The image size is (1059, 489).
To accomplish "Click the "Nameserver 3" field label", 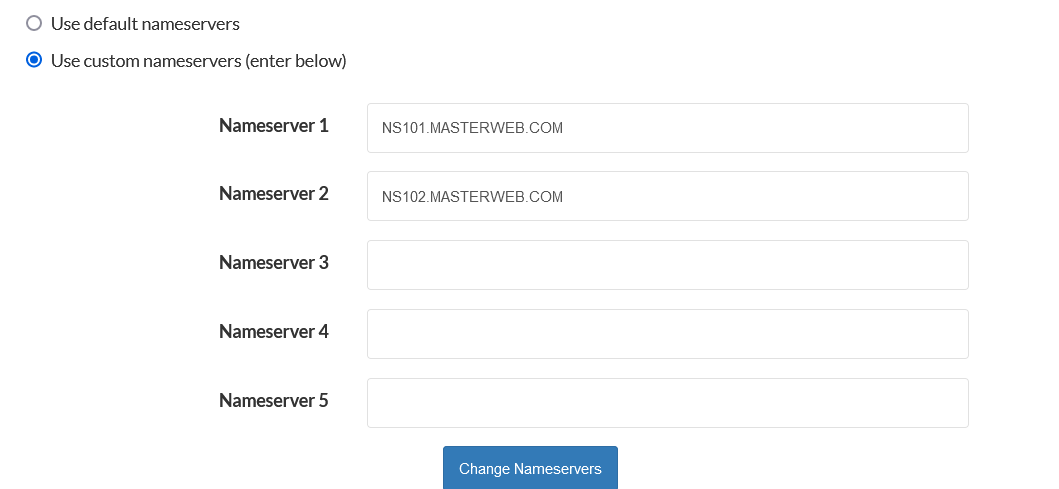I will pyautogui.click(x=273, y=263).
